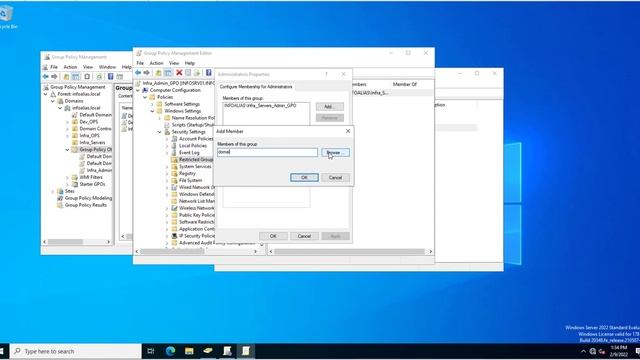Screen dimensions: 640x360
Task: Click Wired Network policies node icon
Action: (x=174, y=187)
